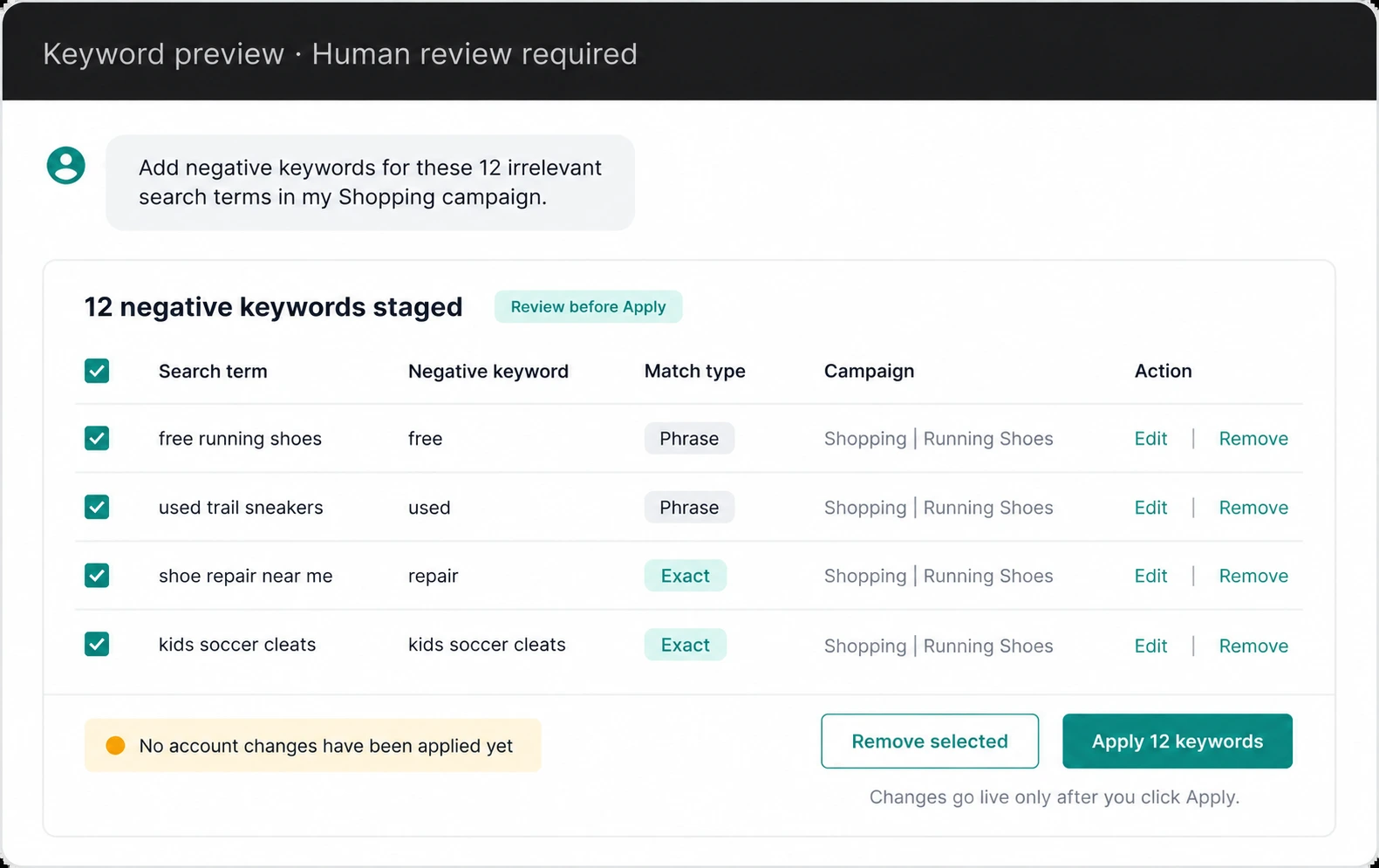This screenshot has width=1379, height=868.
Task: Click 'kids soccer cleats' in Negative keyword column
Action: tap(487, 645)
